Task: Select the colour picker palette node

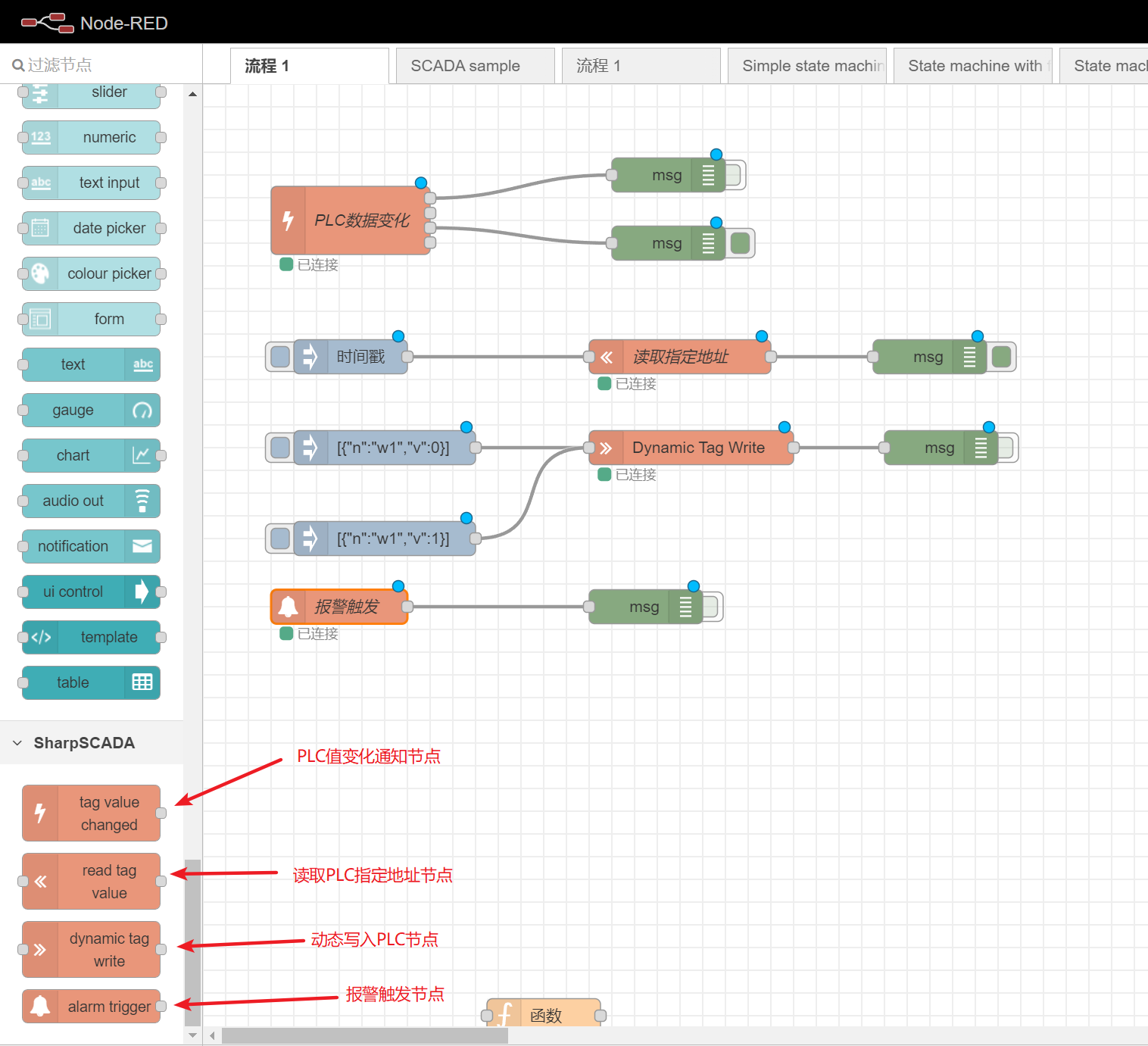Action: pos(91,273)
